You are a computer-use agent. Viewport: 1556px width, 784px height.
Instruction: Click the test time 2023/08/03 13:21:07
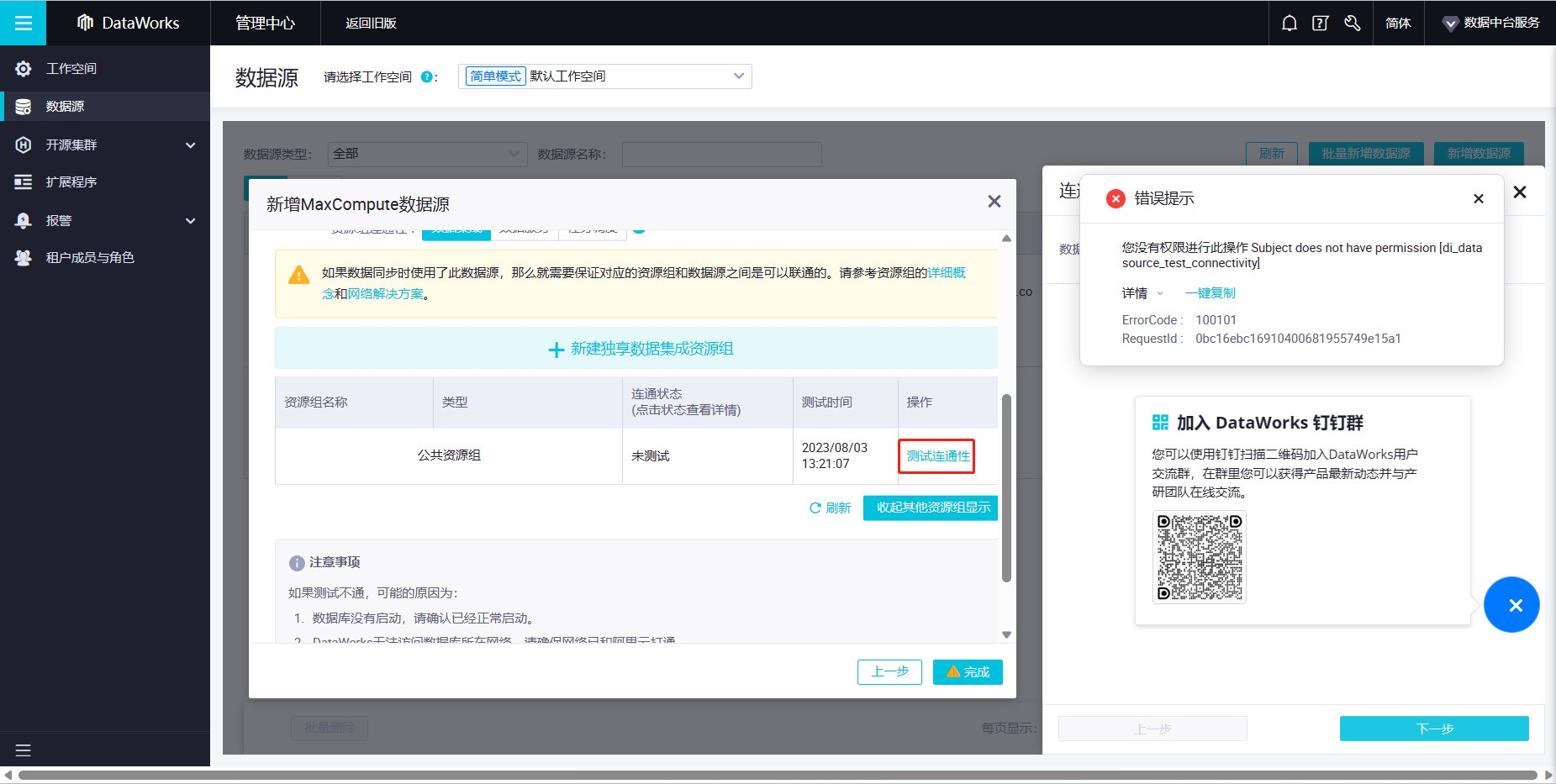pyautogui.click(x=835, y=455)
